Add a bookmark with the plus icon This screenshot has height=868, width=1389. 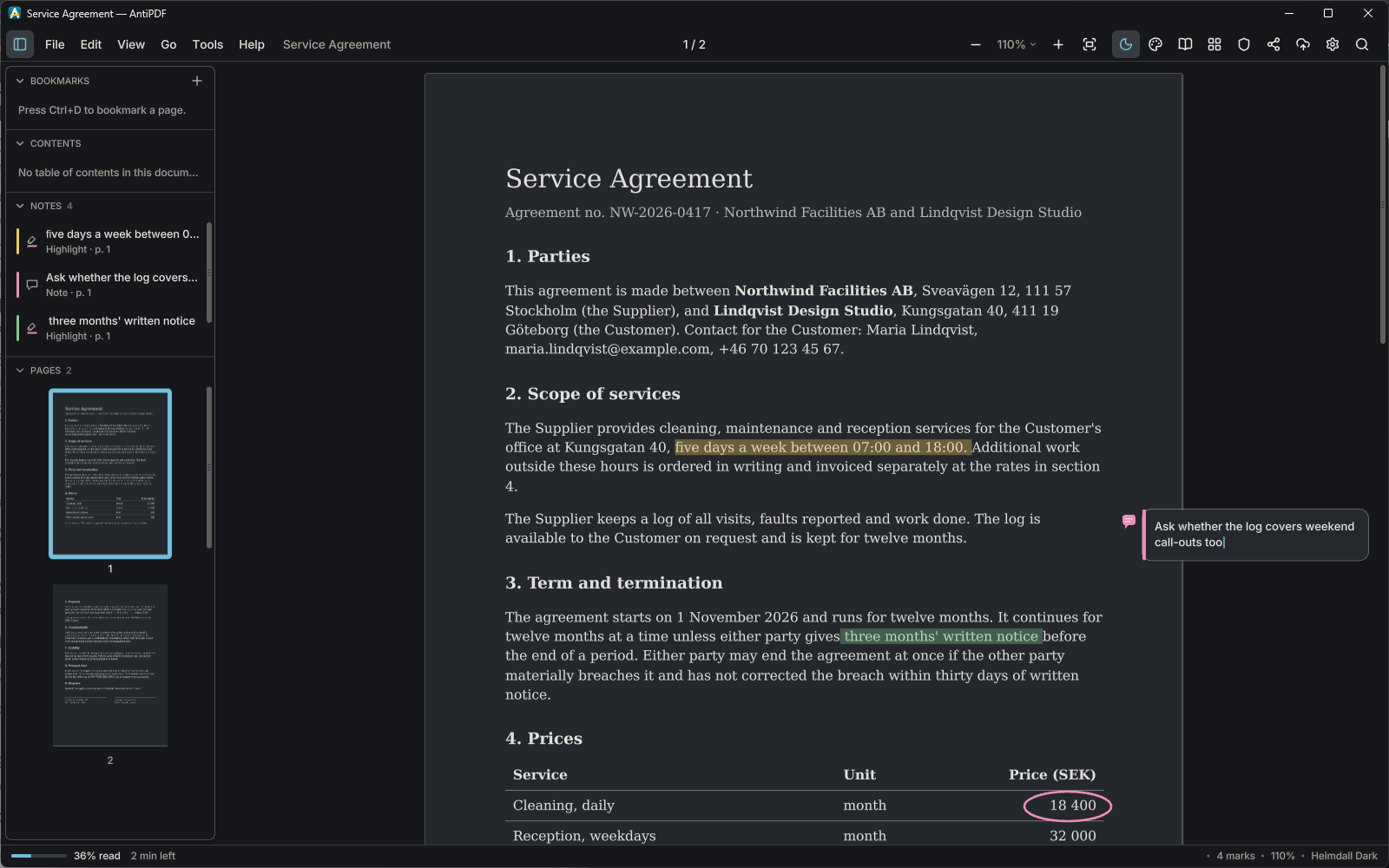[x=197, y=81]
